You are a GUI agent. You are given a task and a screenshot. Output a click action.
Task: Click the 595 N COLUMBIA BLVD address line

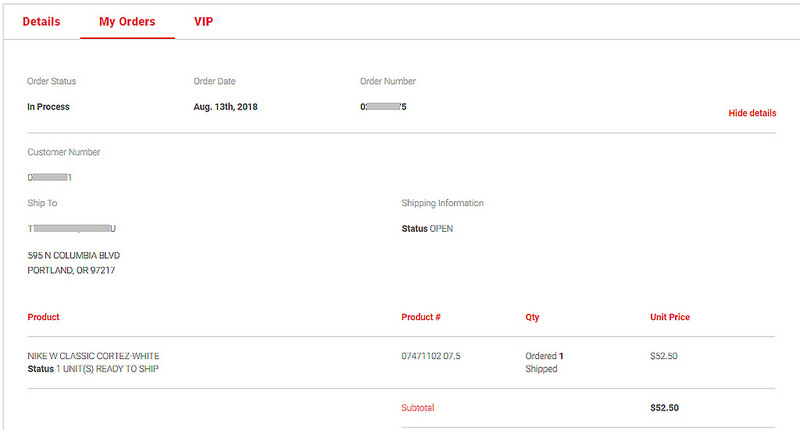76,254
